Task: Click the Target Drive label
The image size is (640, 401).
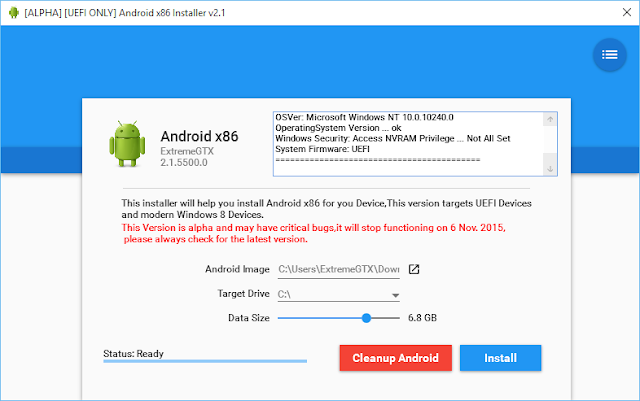Action: point(243,294)
